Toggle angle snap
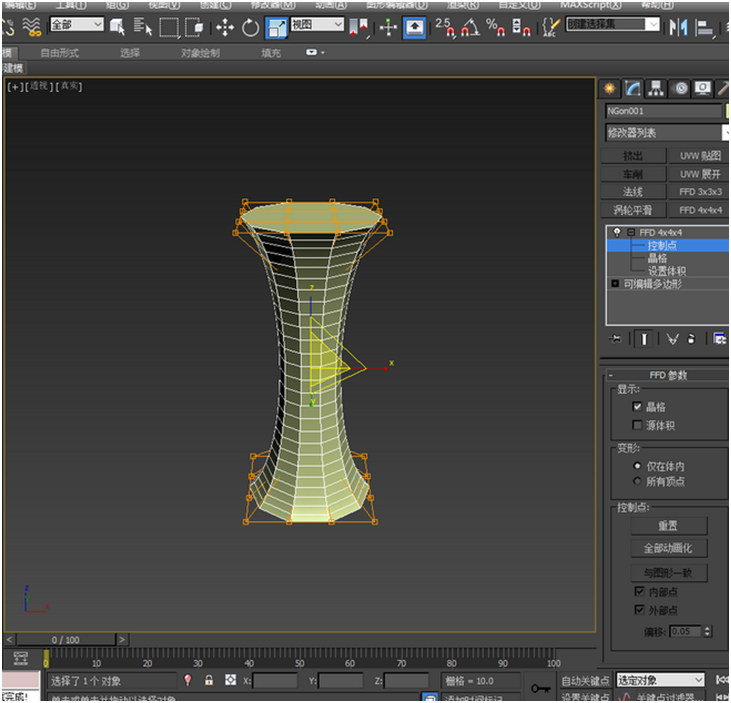The height and width of the screenshot is (703, 731). point(470,27)
